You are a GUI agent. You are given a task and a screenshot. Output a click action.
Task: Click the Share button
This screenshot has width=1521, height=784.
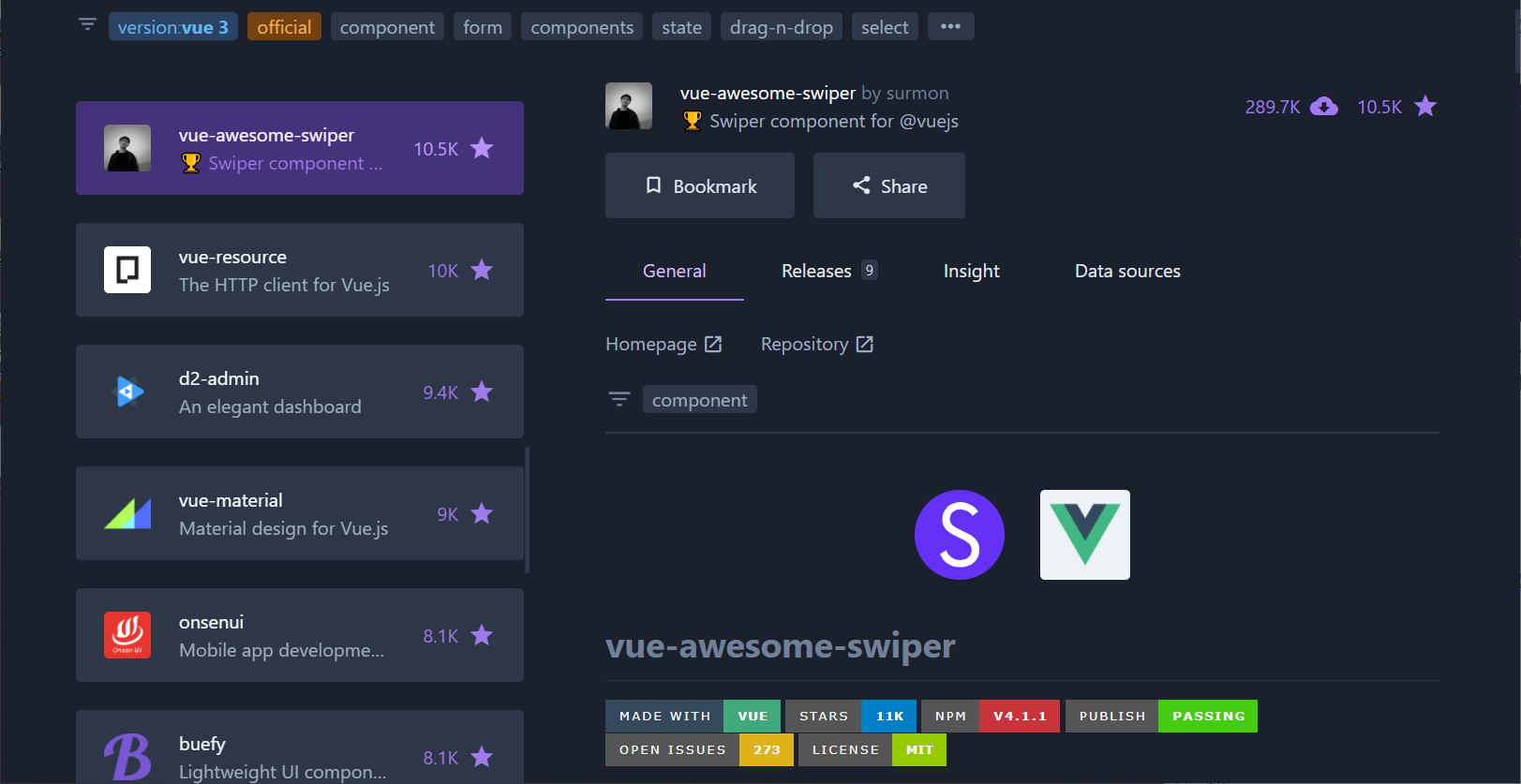tap(889, 185)
